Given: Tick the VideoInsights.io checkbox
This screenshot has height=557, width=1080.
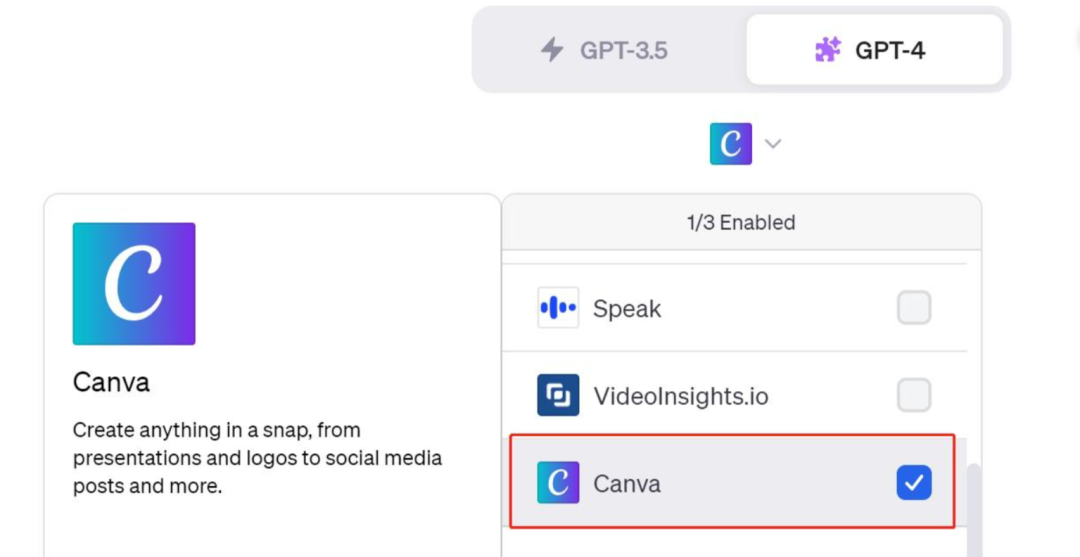Looking at the screenshot, I should click(914, 395).
